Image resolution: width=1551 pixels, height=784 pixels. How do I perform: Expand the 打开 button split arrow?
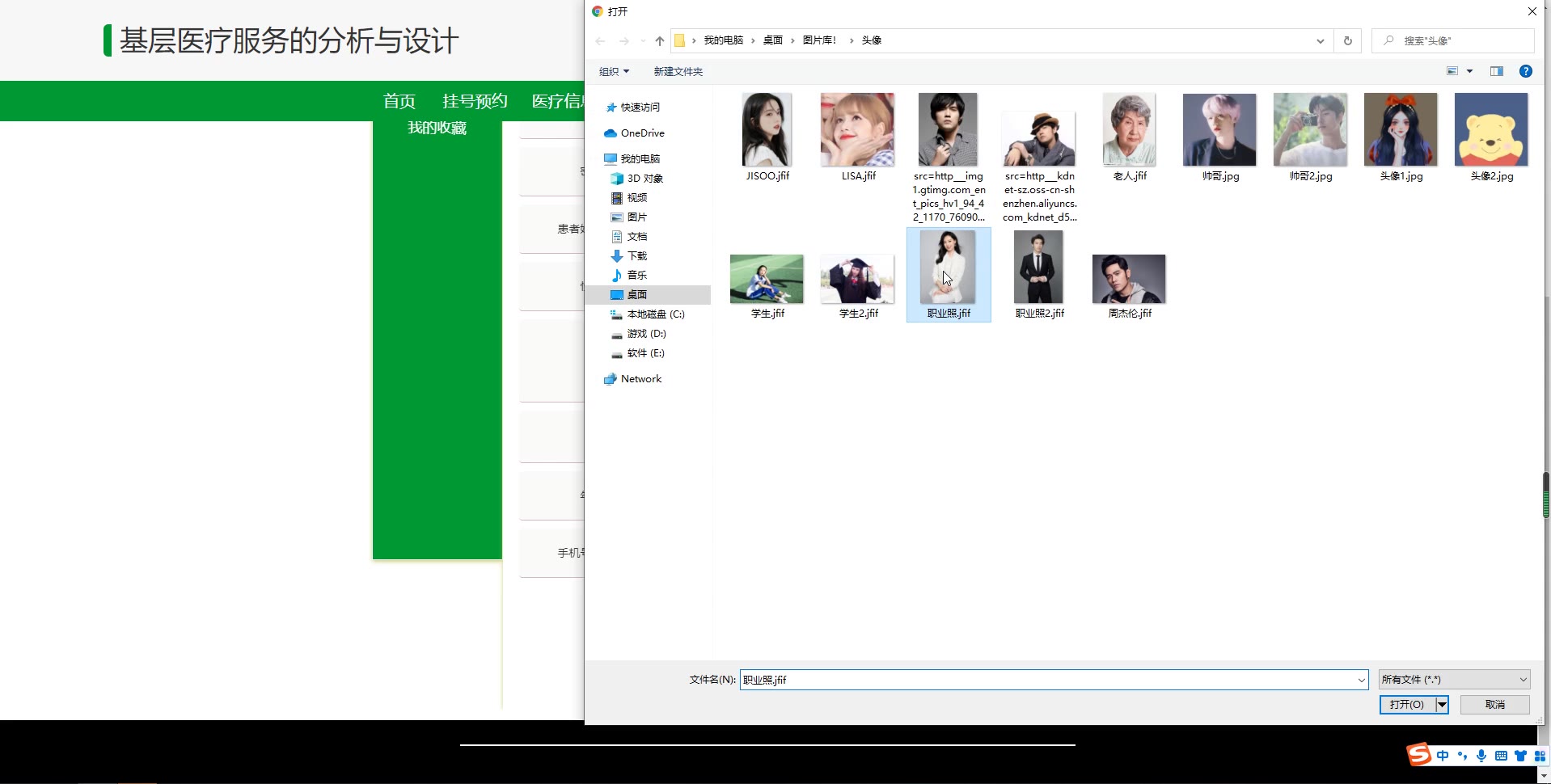pyautogui.click(x=1442, y=705)
